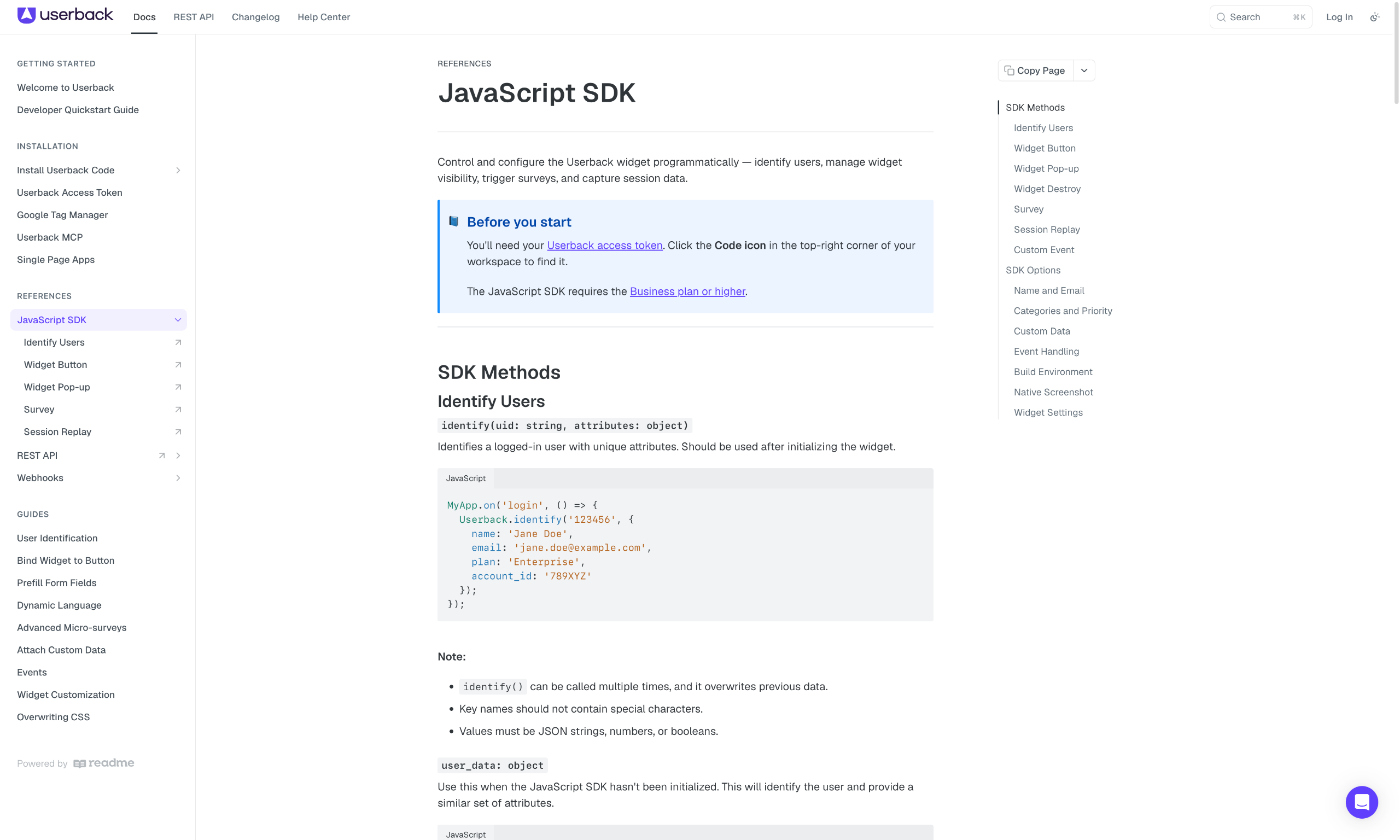Expand the Webhooks sidebar item
1400x840 pixels.
(x=178, y=478)
